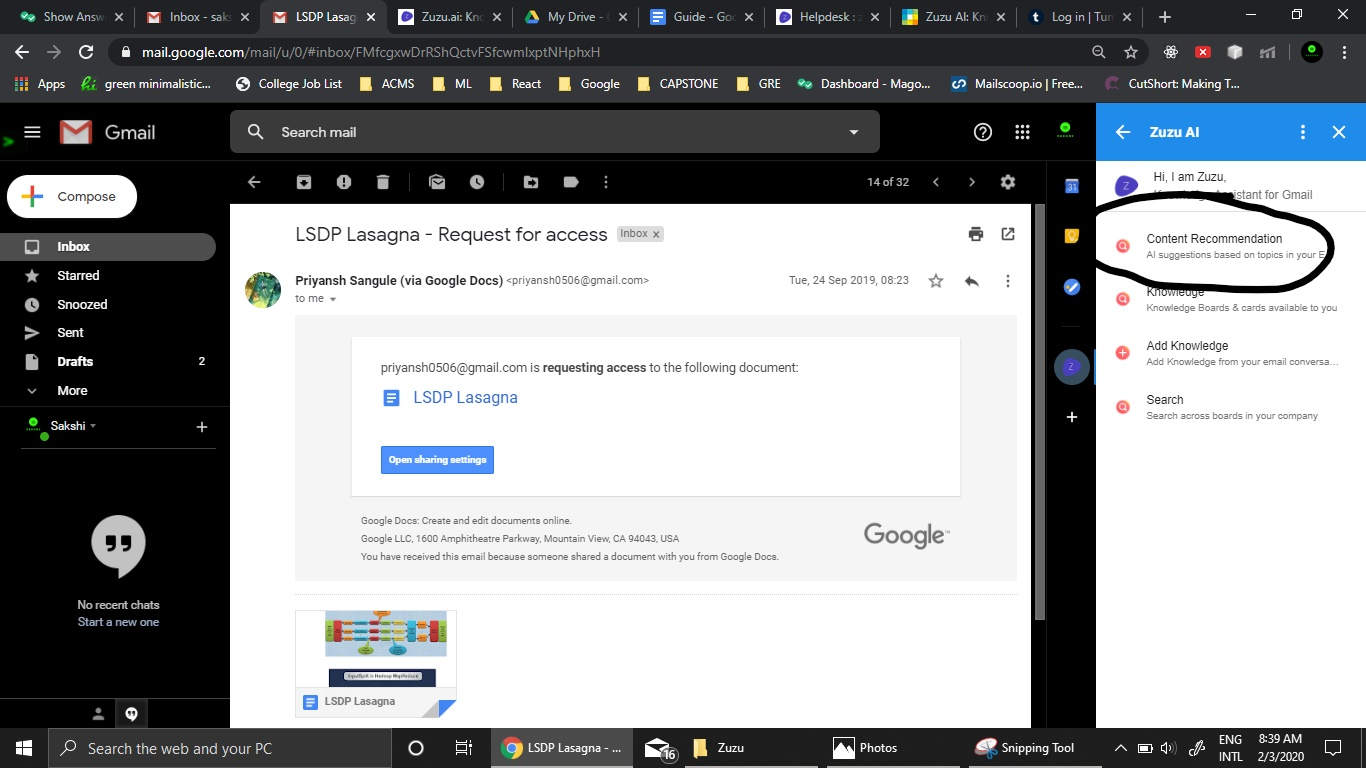Move email to folder icon

[531, 182]
